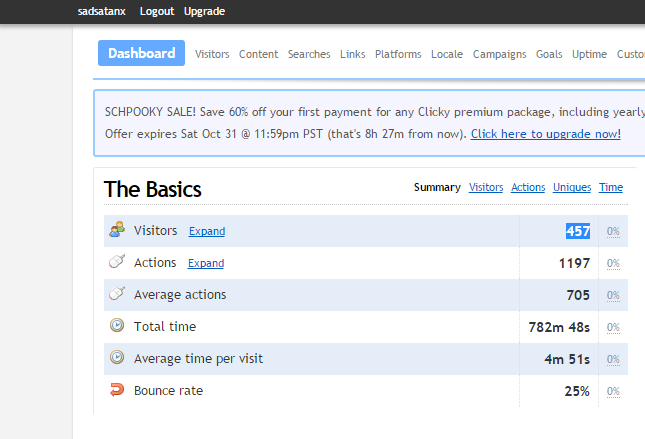The width and height of the screenshot is (645, 439).
Task: Click the highlighted 457 visitors count
Action: pyautogui.click(x=578, y=231)
